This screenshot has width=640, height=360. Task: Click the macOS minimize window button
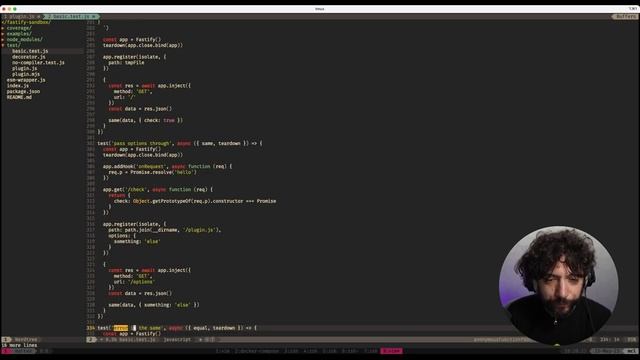pyautogui.click(x=9, y=9)
